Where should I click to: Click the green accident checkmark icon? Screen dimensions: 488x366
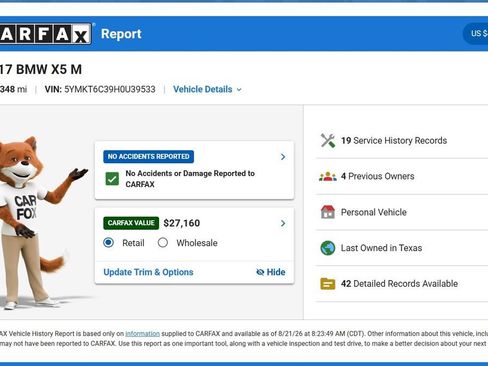coord(112,179)
